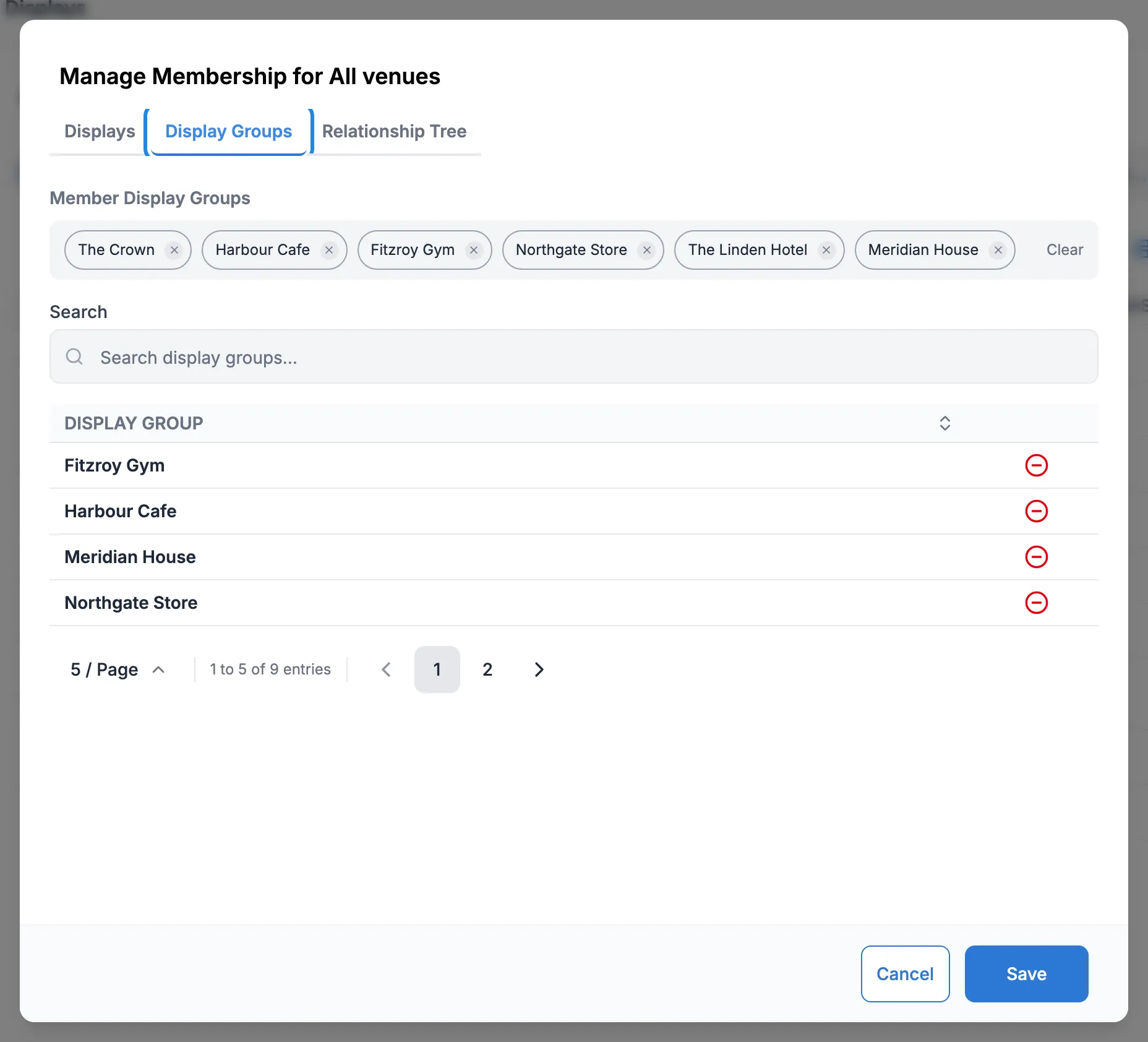Image resolution: width=1148 pixels, height=1042 pixels.
Task: Open the 5 / Page size dropdown
Action: coord(118,670)
